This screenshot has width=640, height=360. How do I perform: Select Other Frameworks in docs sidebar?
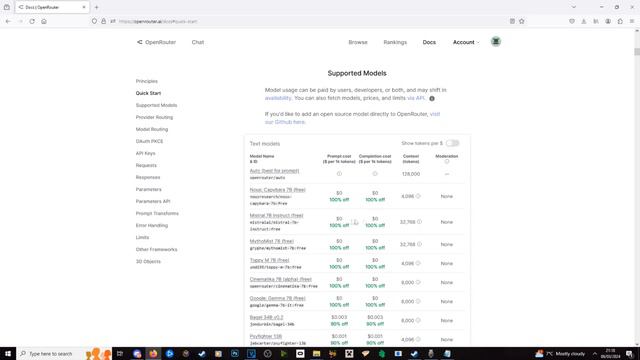point(156,249)
